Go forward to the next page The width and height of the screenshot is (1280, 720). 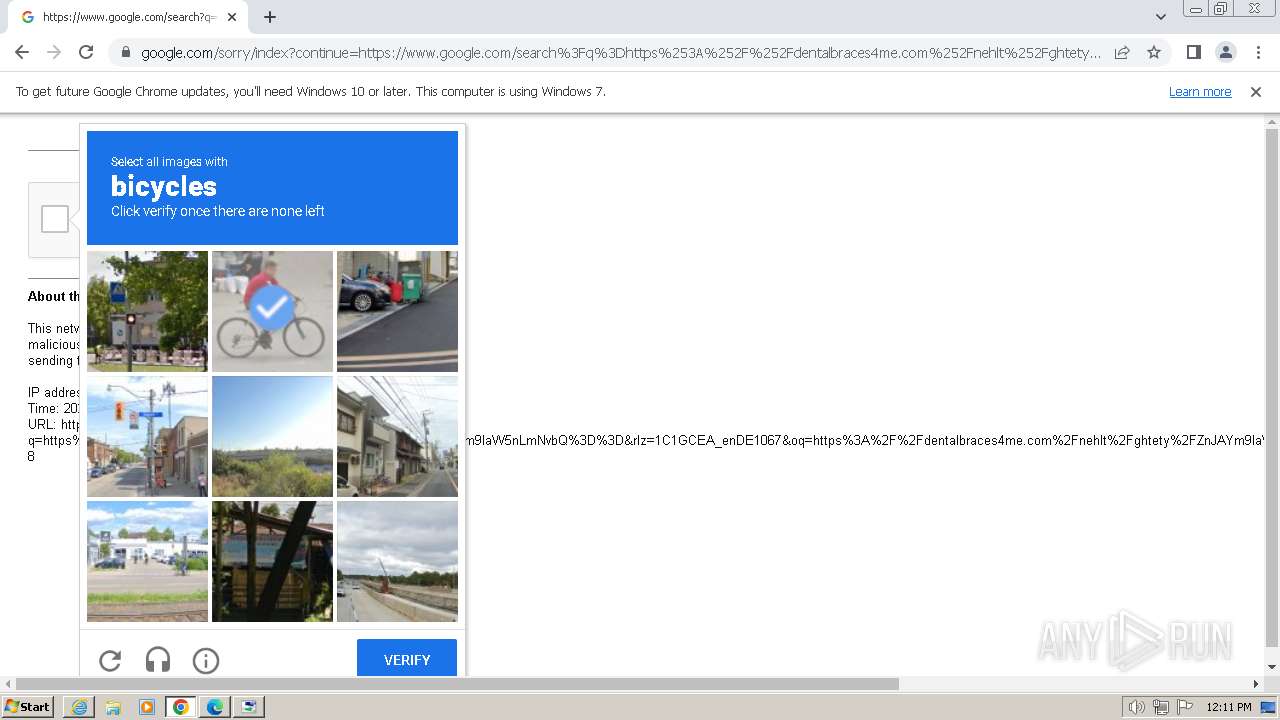[x=54, y=52]
